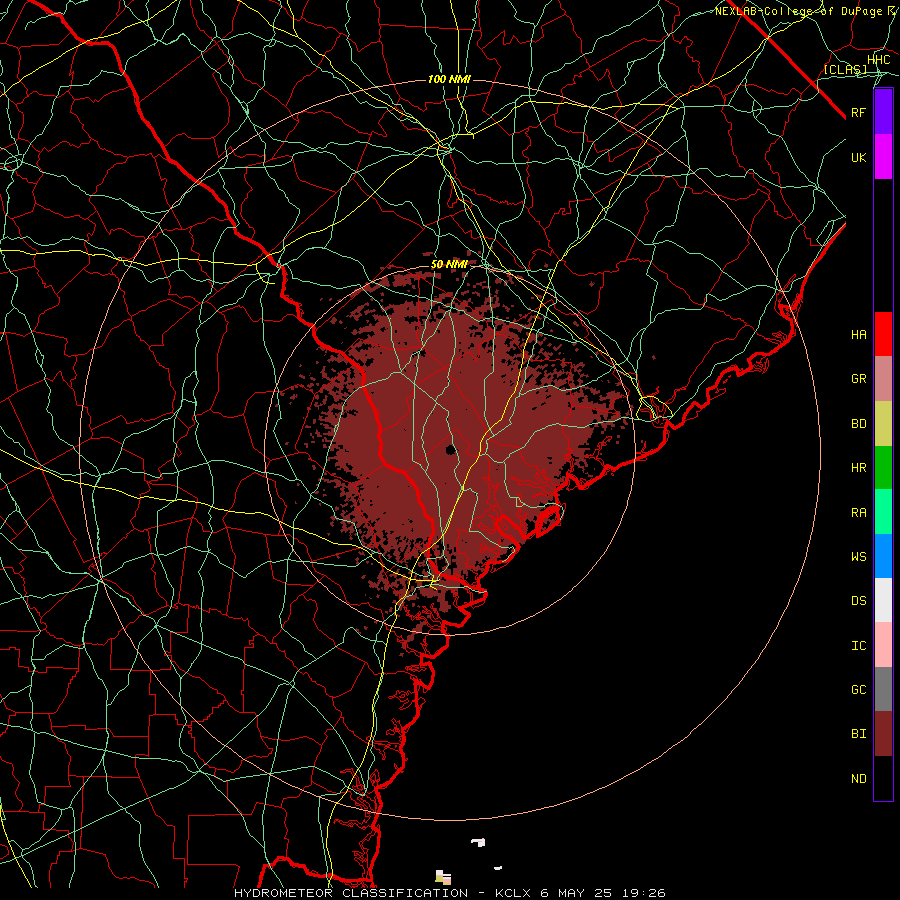
Task: Click the magenta UK legend color block
Action: tap(883, 157)
